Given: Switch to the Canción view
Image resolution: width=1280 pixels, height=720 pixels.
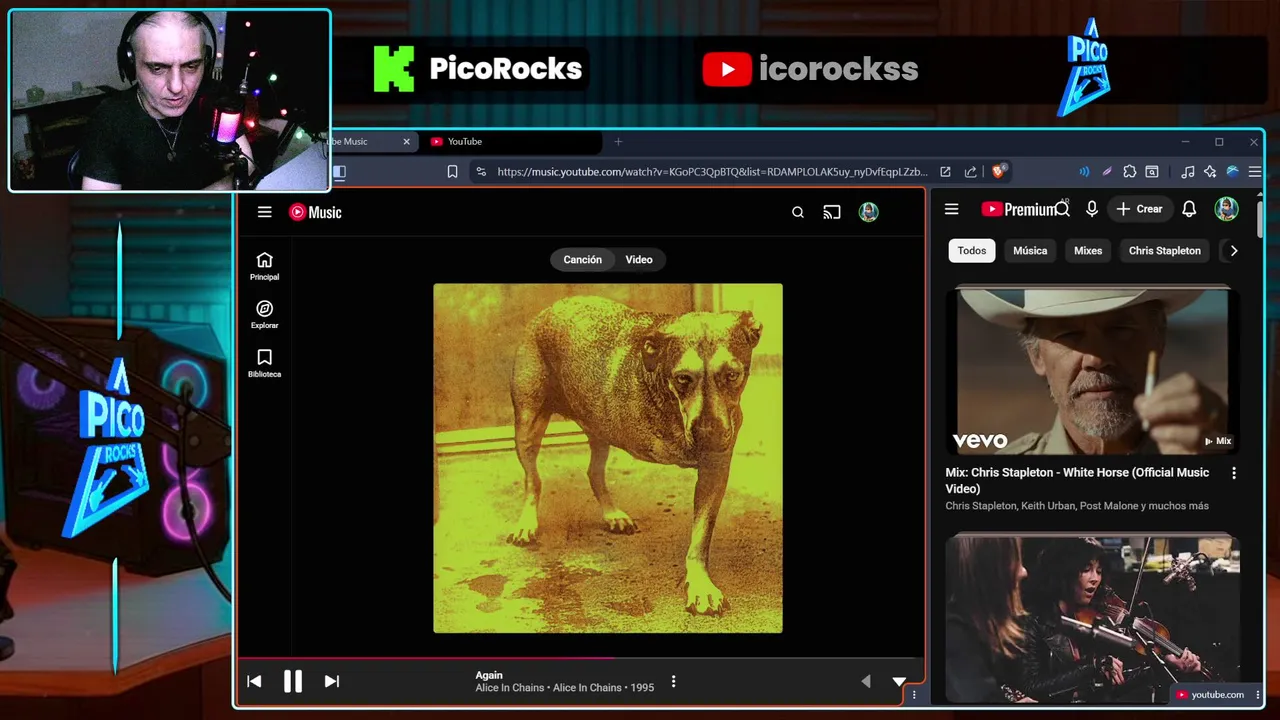Looking at the screenshot, I should 582,259.
